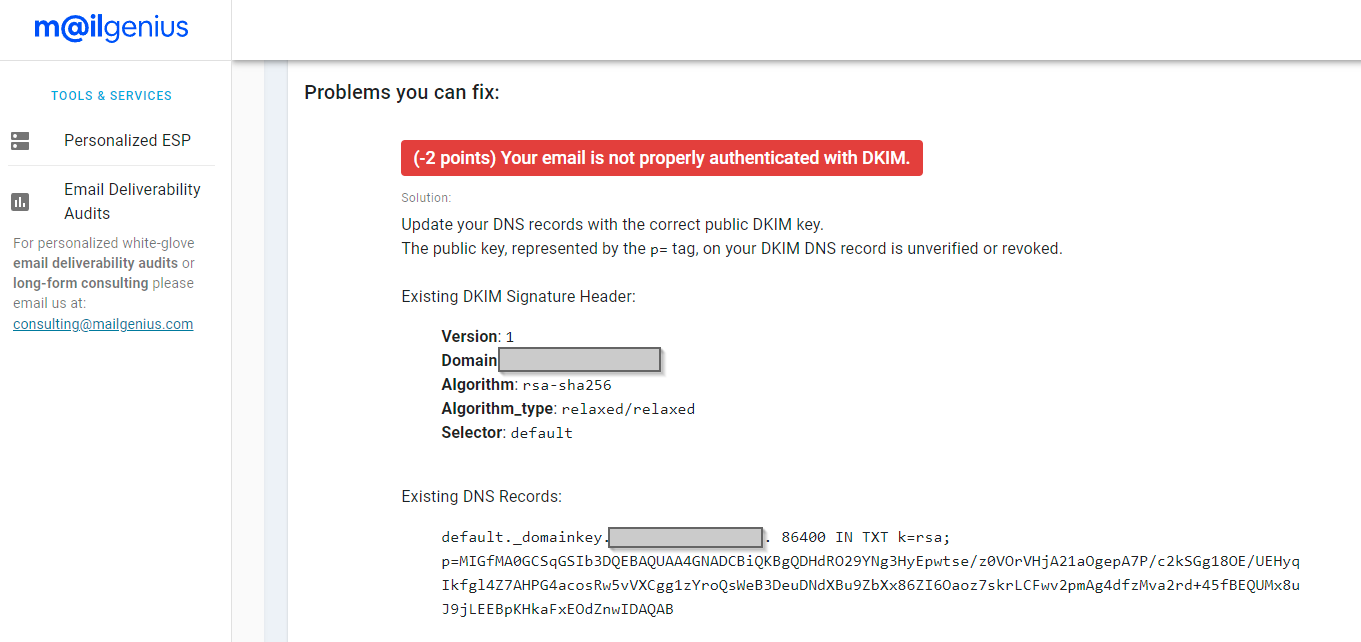
Task: Click the TOOLS & SERVICES section heading
Action: coord(111,96)
